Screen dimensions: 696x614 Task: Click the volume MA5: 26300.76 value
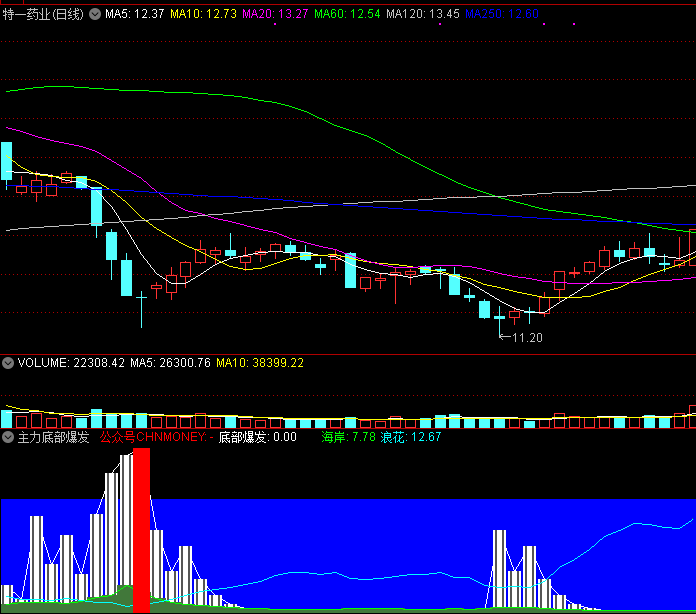point(170,363)
